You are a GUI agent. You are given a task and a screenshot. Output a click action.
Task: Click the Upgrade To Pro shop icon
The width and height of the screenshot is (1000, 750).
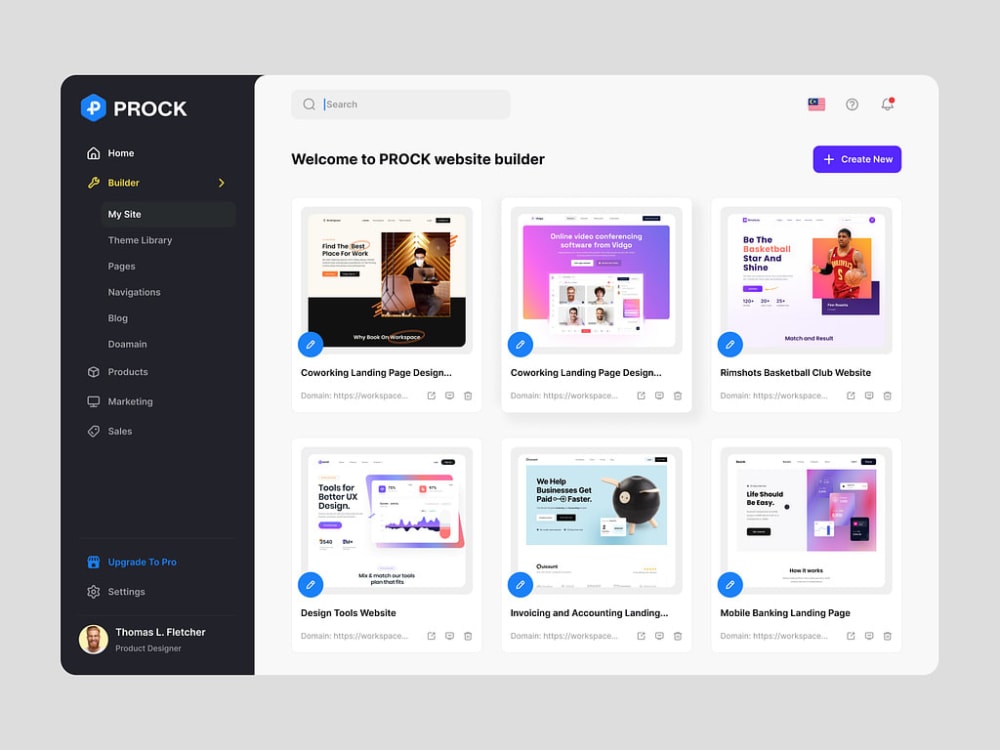pyautogui.click(x=94, y=562)
